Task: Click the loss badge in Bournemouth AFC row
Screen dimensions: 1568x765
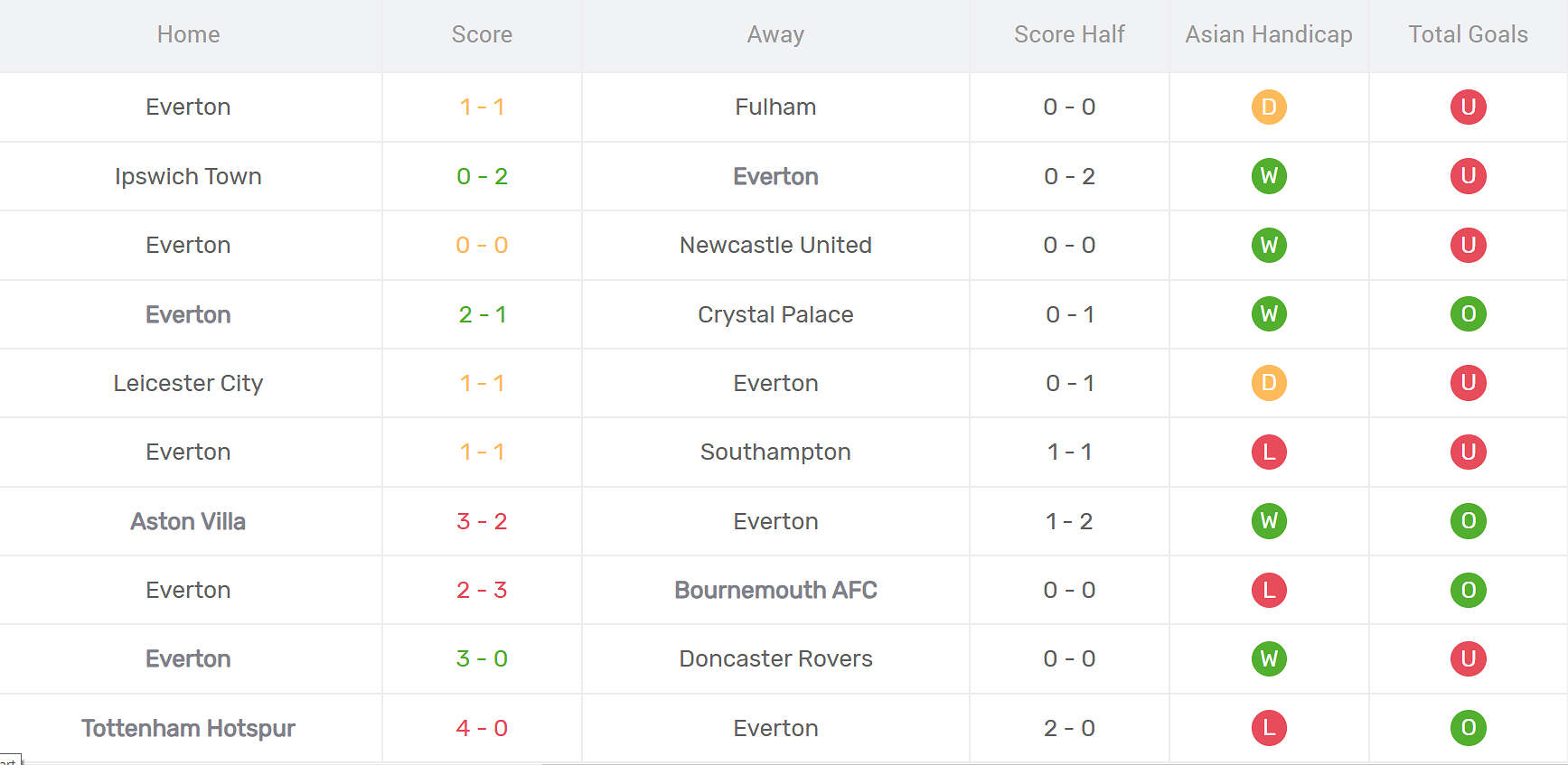Action: click(1269, 590)
